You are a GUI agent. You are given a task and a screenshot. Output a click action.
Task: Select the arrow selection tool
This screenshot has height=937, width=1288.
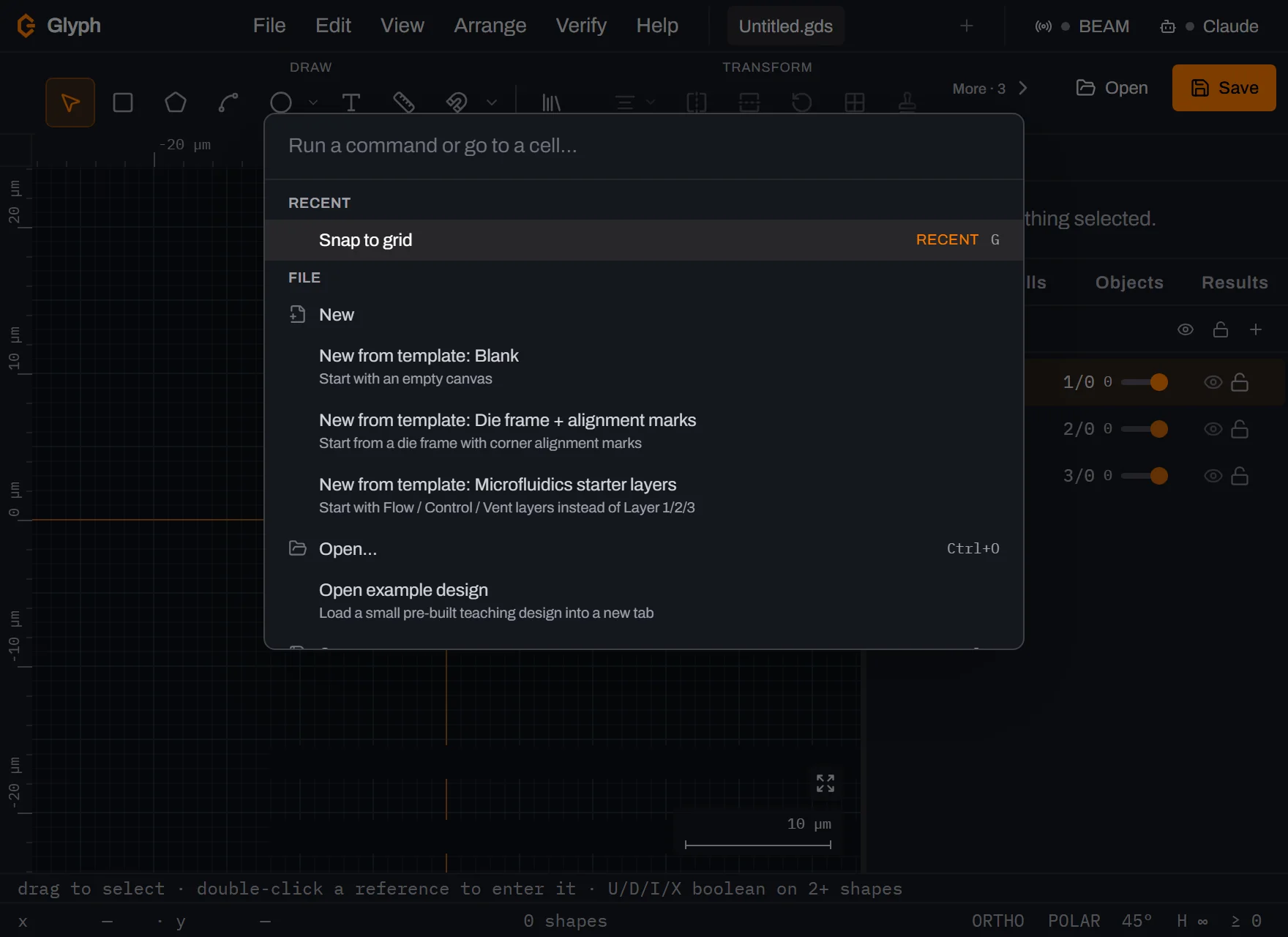coord(70,102)
